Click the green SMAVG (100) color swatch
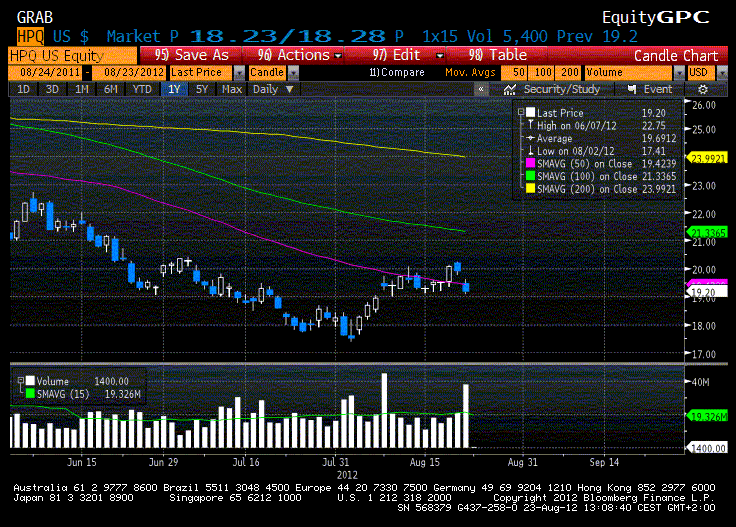 pyautogui.click(x=530, y=176)
